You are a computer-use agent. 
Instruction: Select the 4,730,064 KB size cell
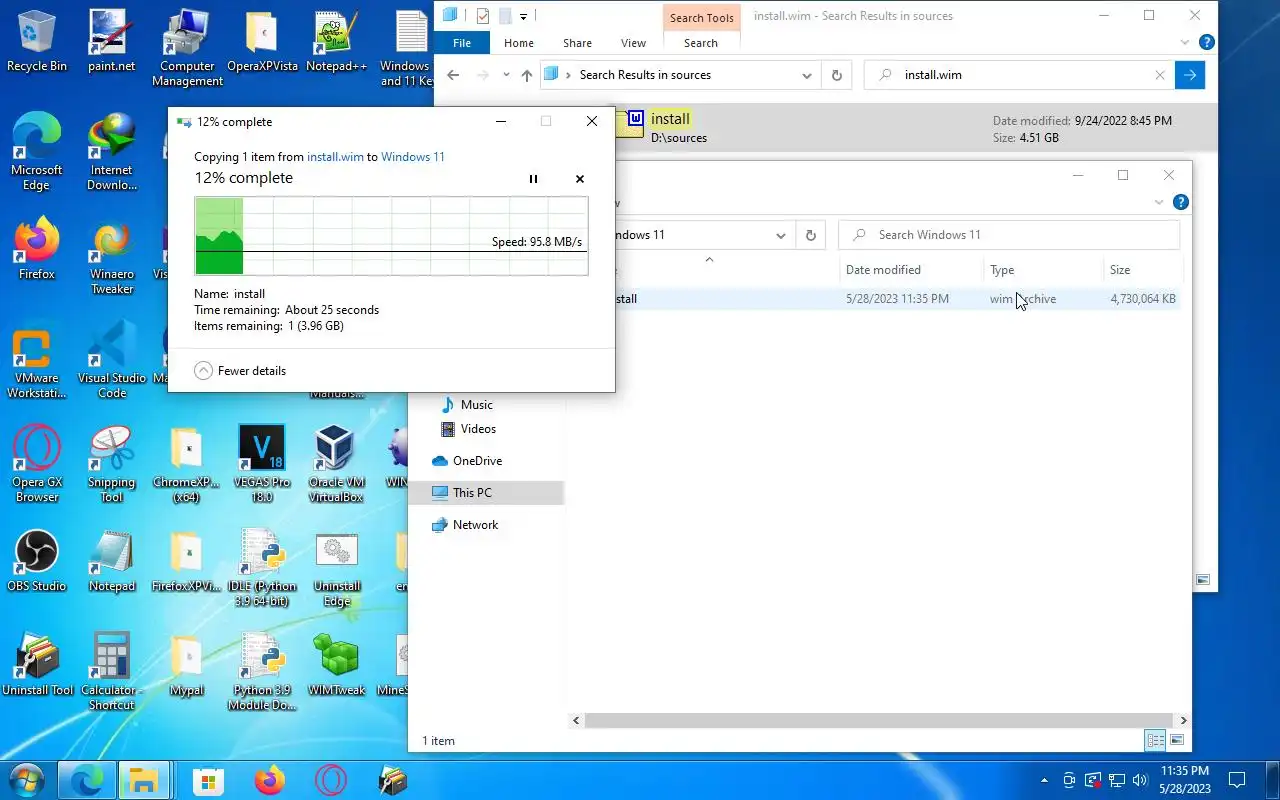(1142, 299)
